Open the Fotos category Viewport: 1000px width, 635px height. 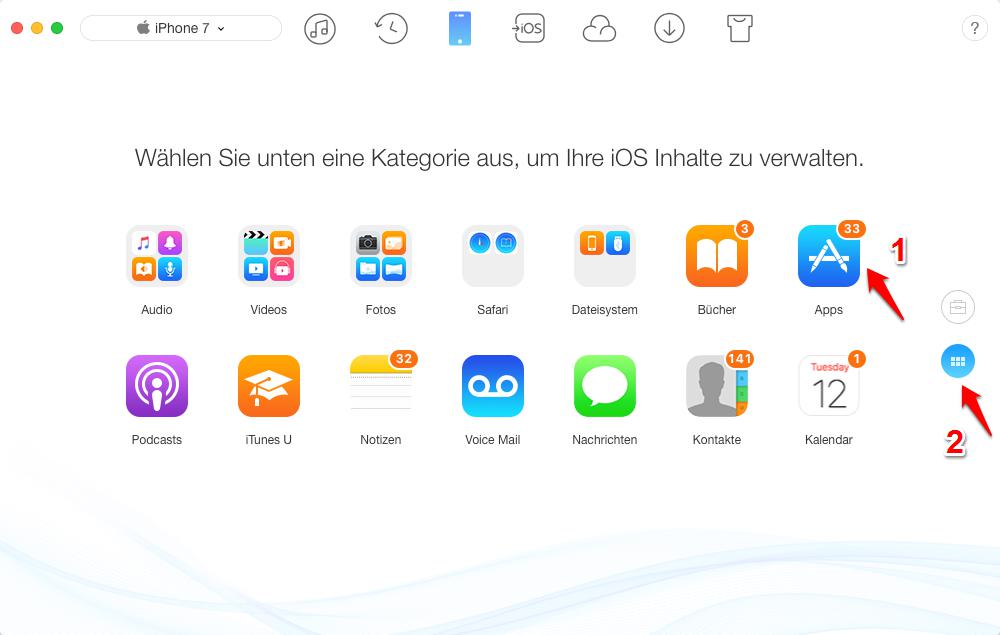pos(381,256)
